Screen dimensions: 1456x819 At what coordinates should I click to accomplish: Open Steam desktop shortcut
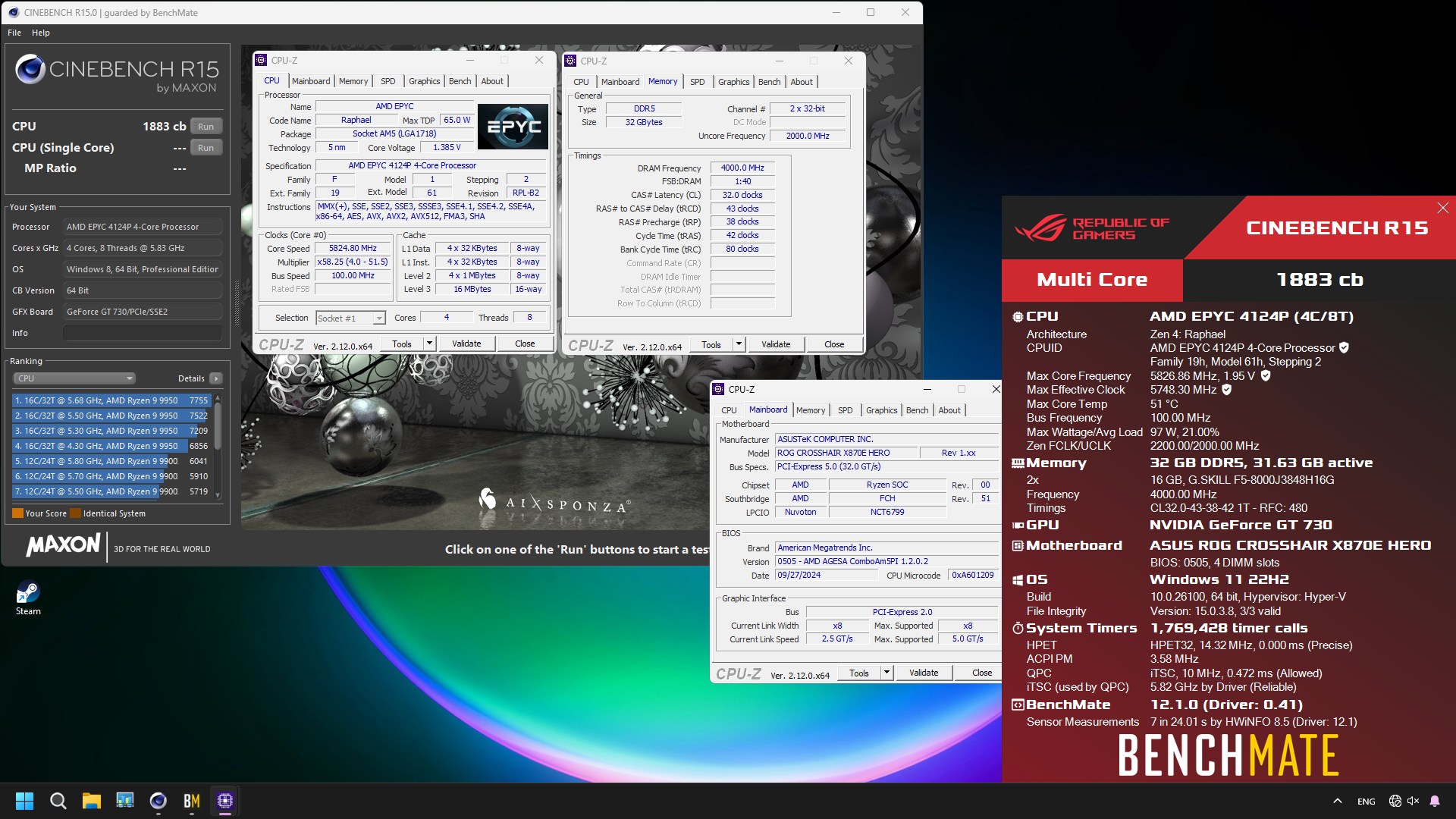(x=28, y=598)
